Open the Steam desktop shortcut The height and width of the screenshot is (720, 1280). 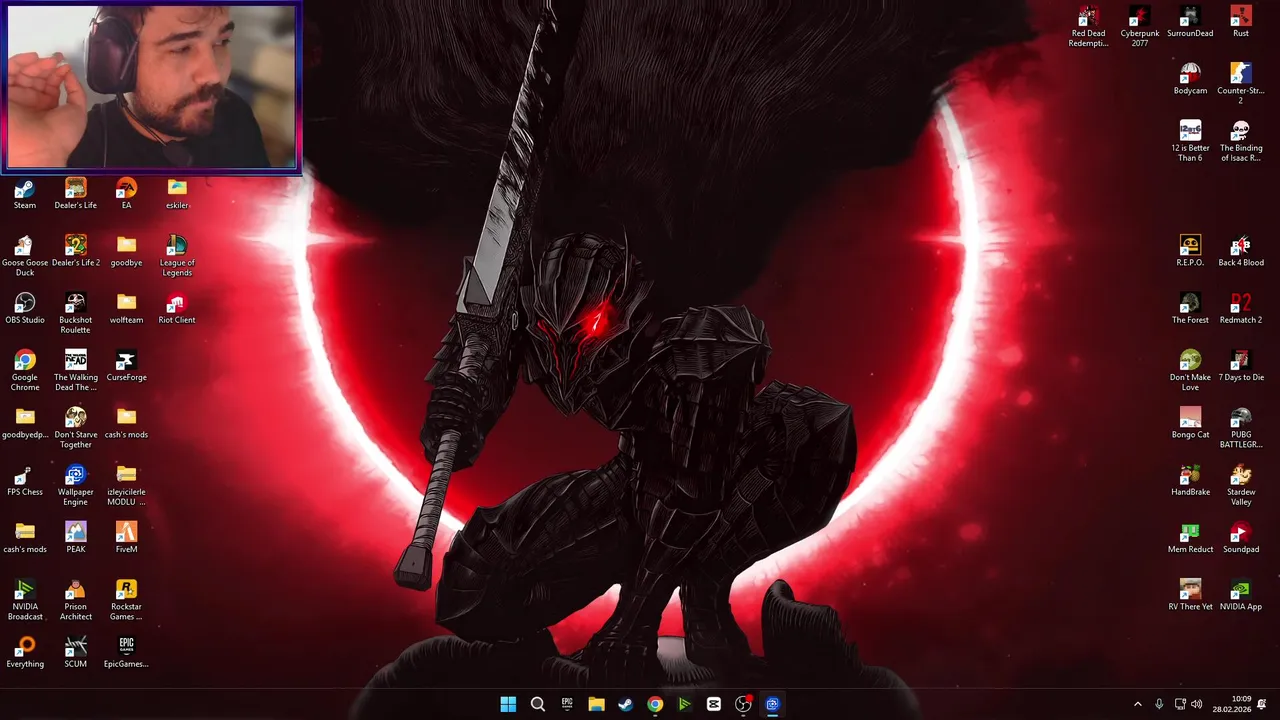tap(25, 194)
